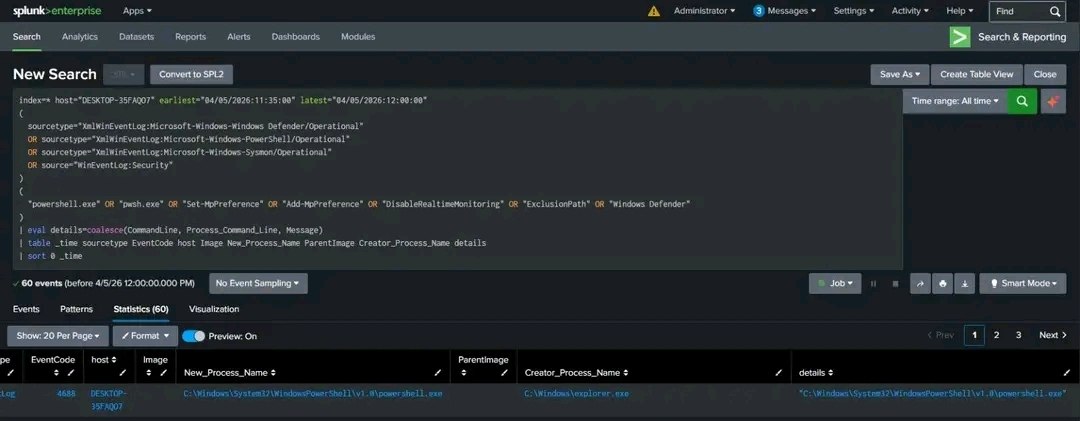The height and width of the screenshot is (421, 1080).
Task: Open the Settings dropdown menu
Action: click(853, 11)
